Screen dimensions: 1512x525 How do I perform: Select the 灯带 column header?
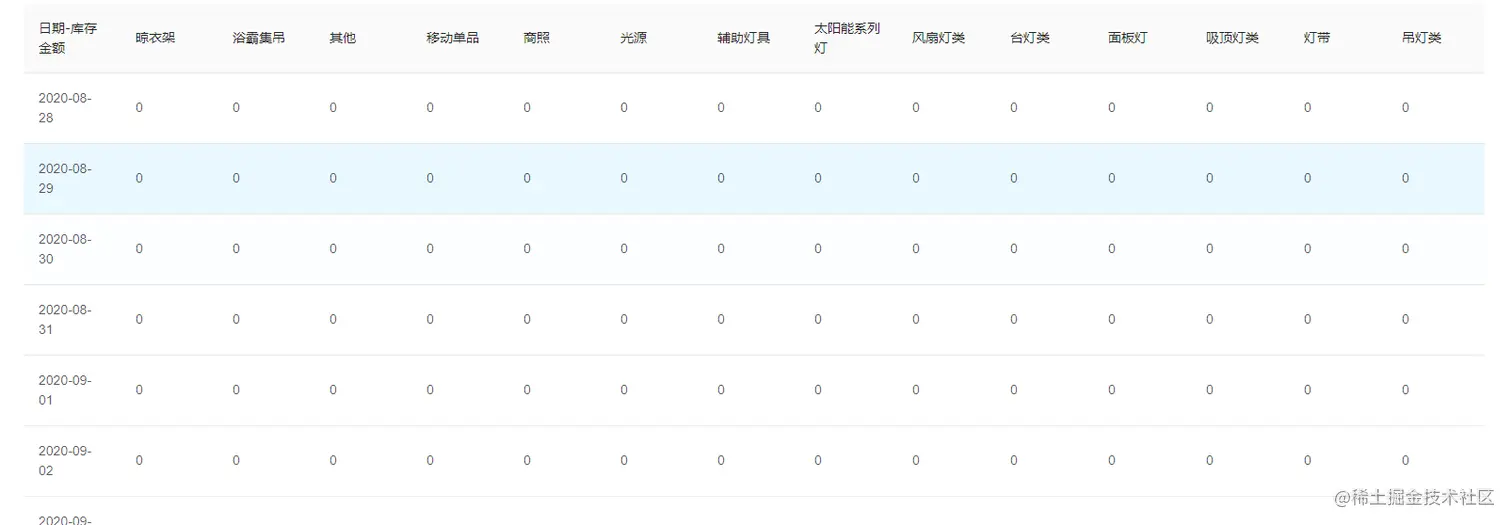1317,38
